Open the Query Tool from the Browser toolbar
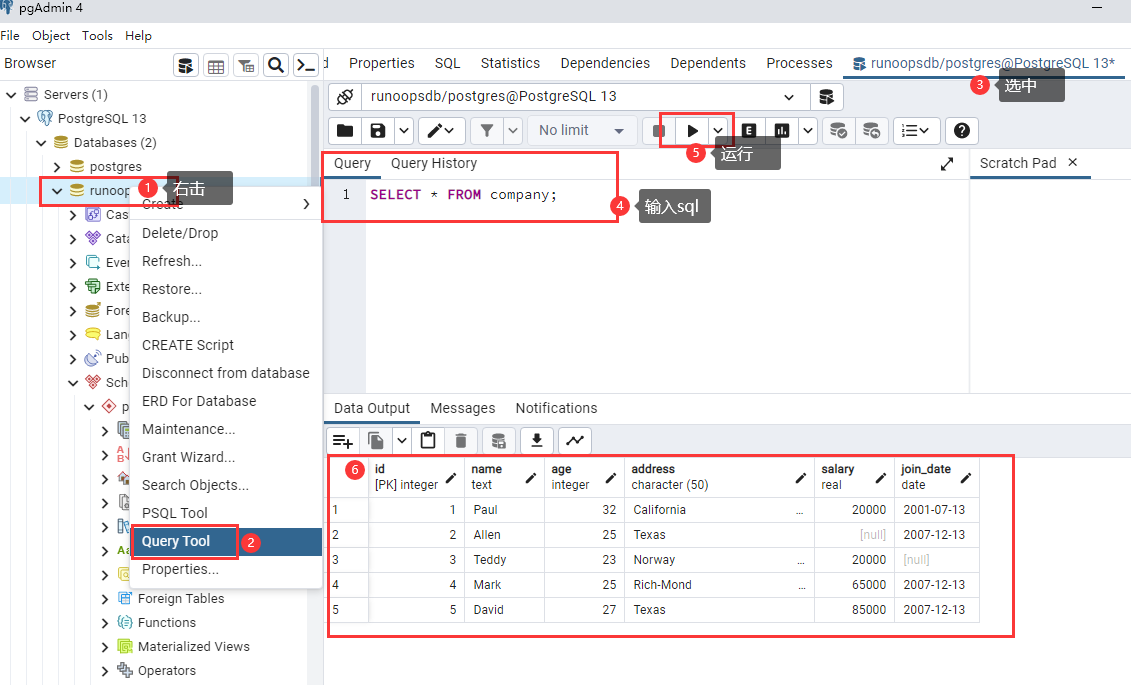The image size is (1131, 685). [x=186, y=64]
